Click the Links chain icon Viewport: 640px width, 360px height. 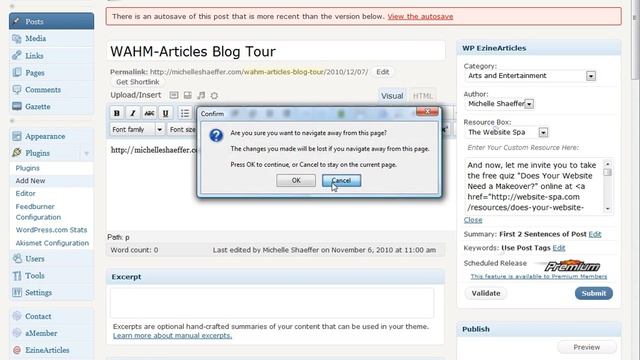(17, 56)
